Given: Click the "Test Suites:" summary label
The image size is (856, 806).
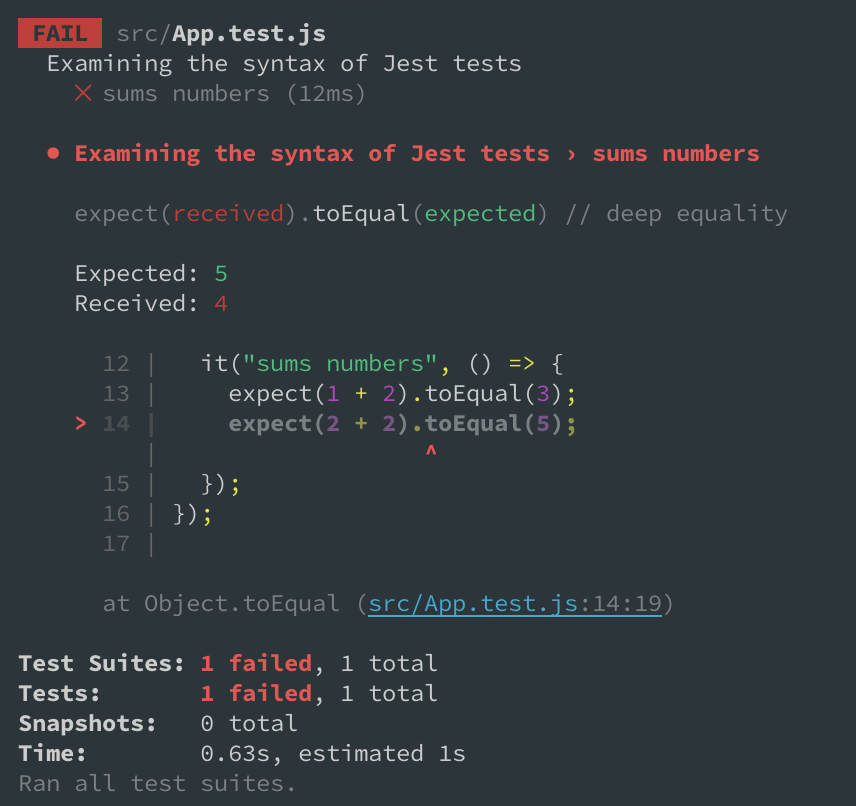Looking at the screenshot, I should point(101,663).
